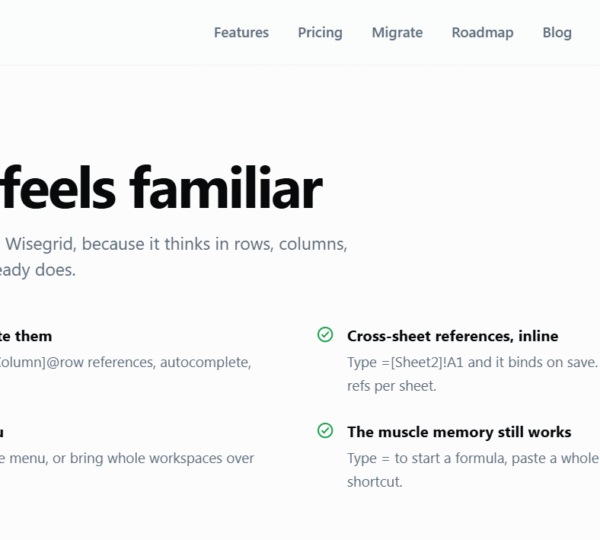The image size is (600, 540).
Task: Click the subtitle mentioning Wisegrid rows, columns
Action: [176, 244]
